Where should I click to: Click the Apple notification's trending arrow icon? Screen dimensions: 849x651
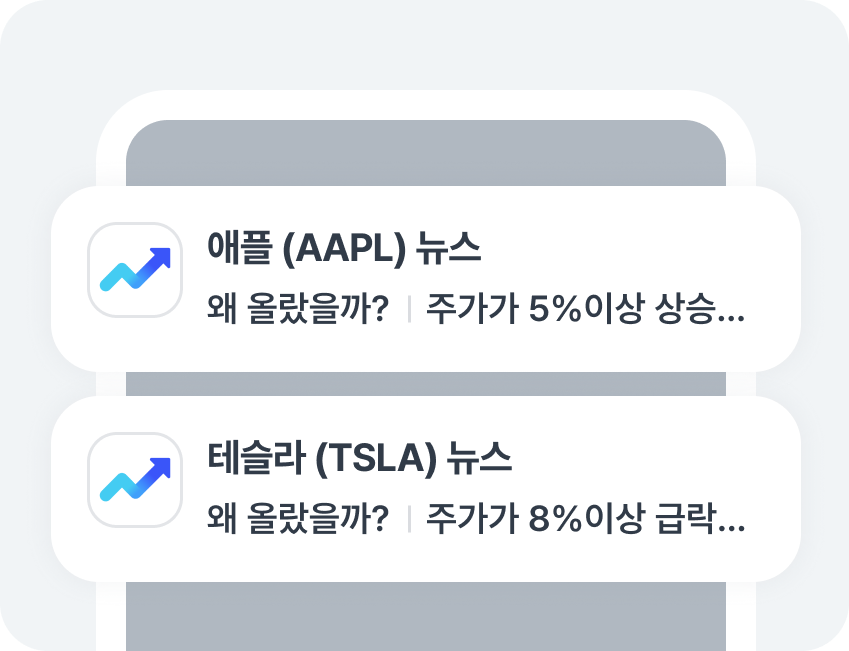coord(135,270)
